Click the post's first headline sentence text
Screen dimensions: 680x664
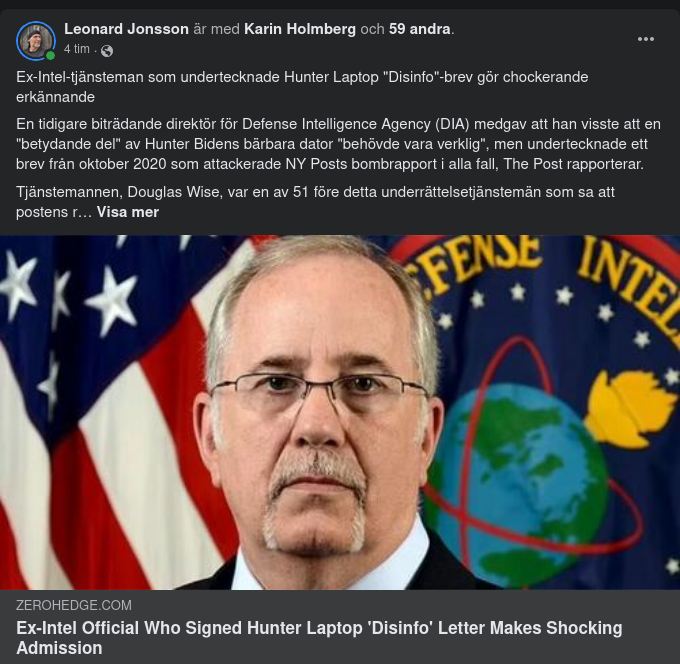[302, 87]
